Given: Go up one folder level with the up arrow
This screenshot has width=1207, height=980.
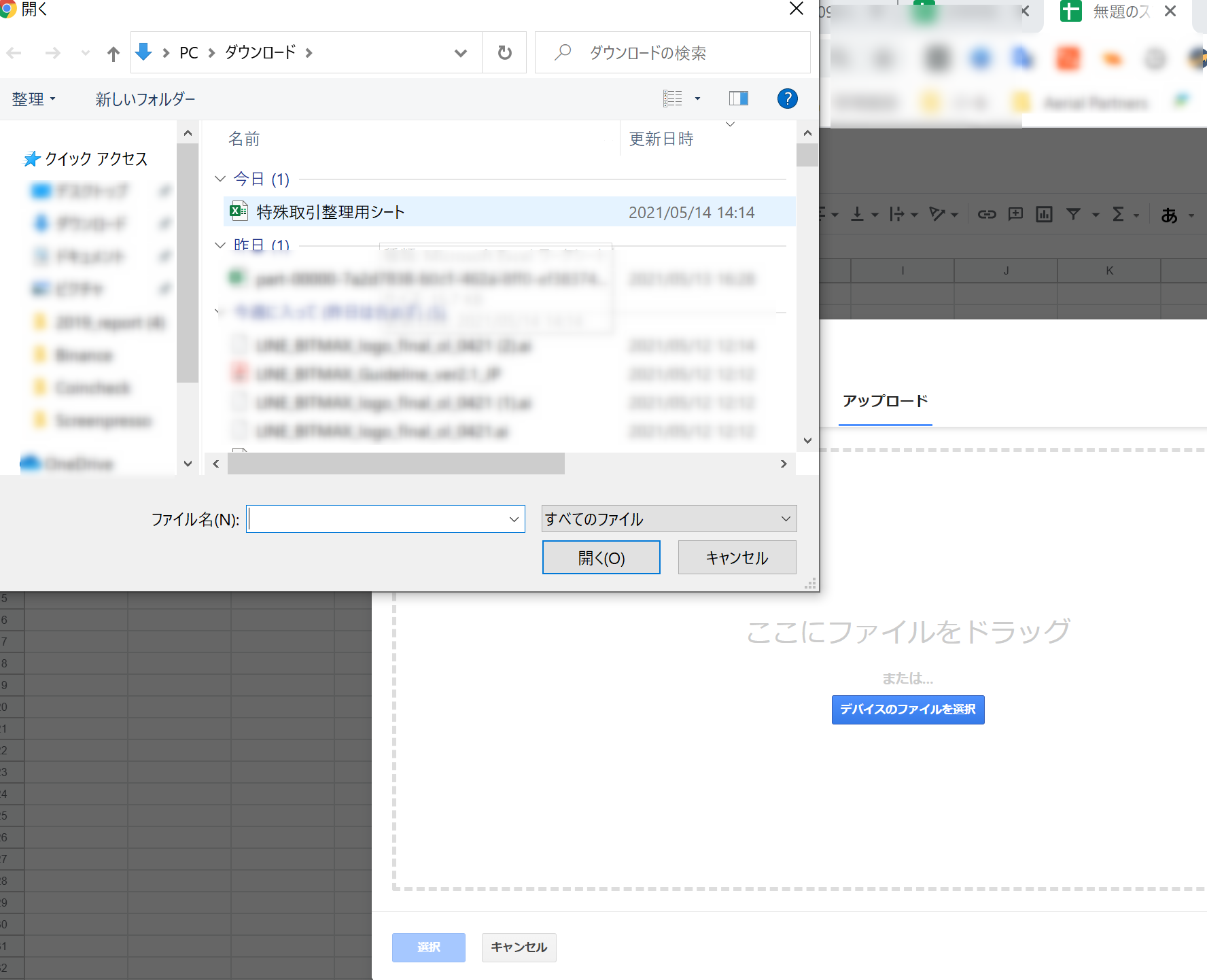Looking at the screenshot, I should click(x=113, y=54).
